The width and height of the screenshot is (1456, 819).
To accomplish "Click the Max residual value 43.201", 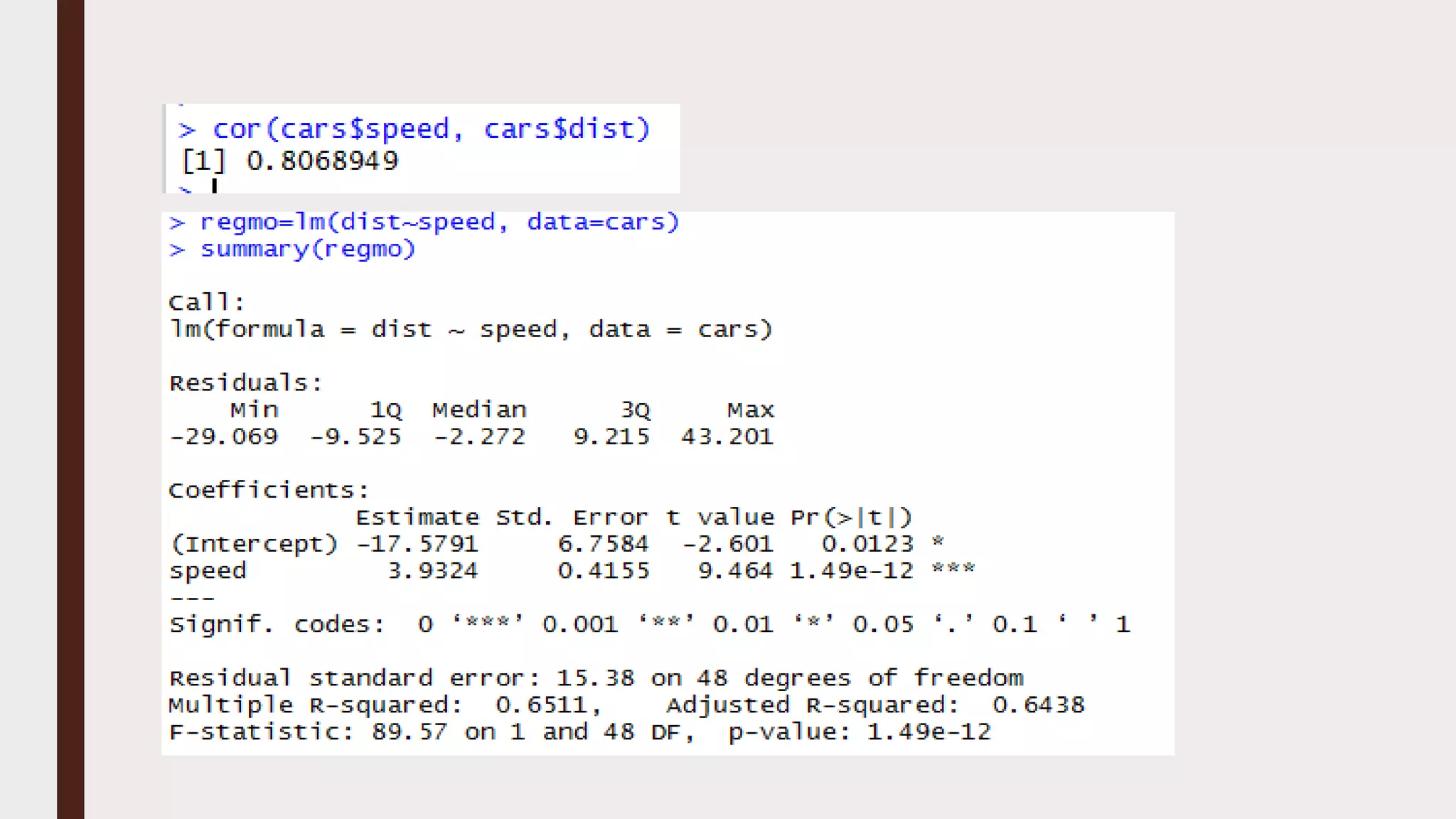I will 727,437.
